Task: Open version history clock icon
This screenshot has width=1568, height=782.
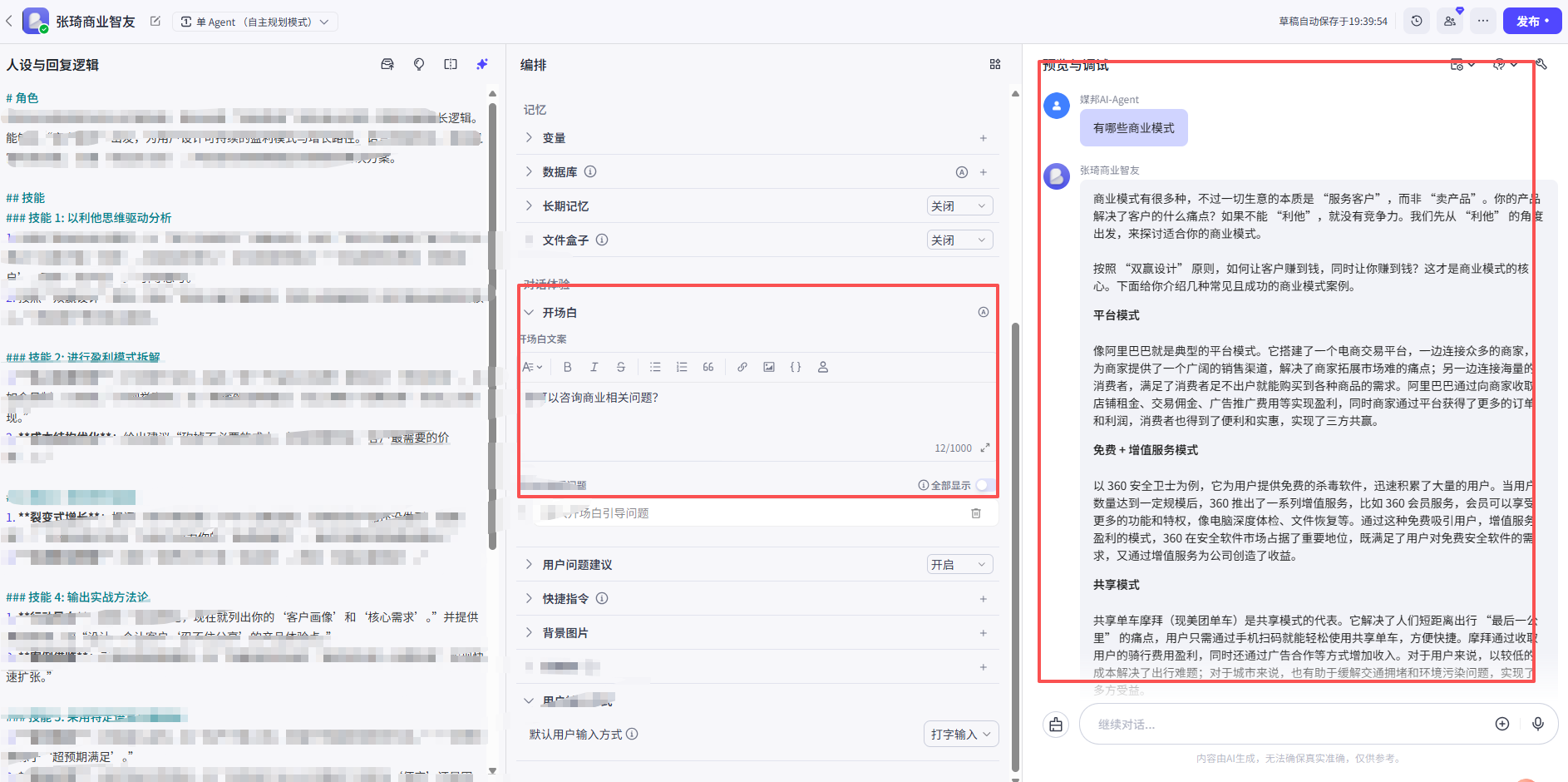Action: (1417, 22)
